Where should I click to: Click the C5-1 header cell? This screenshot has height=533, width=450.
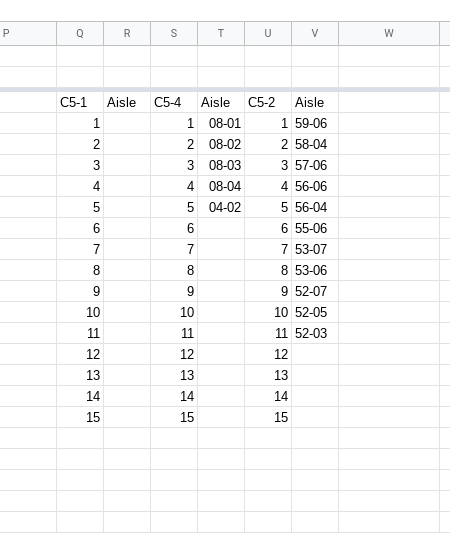click(80, 102)
